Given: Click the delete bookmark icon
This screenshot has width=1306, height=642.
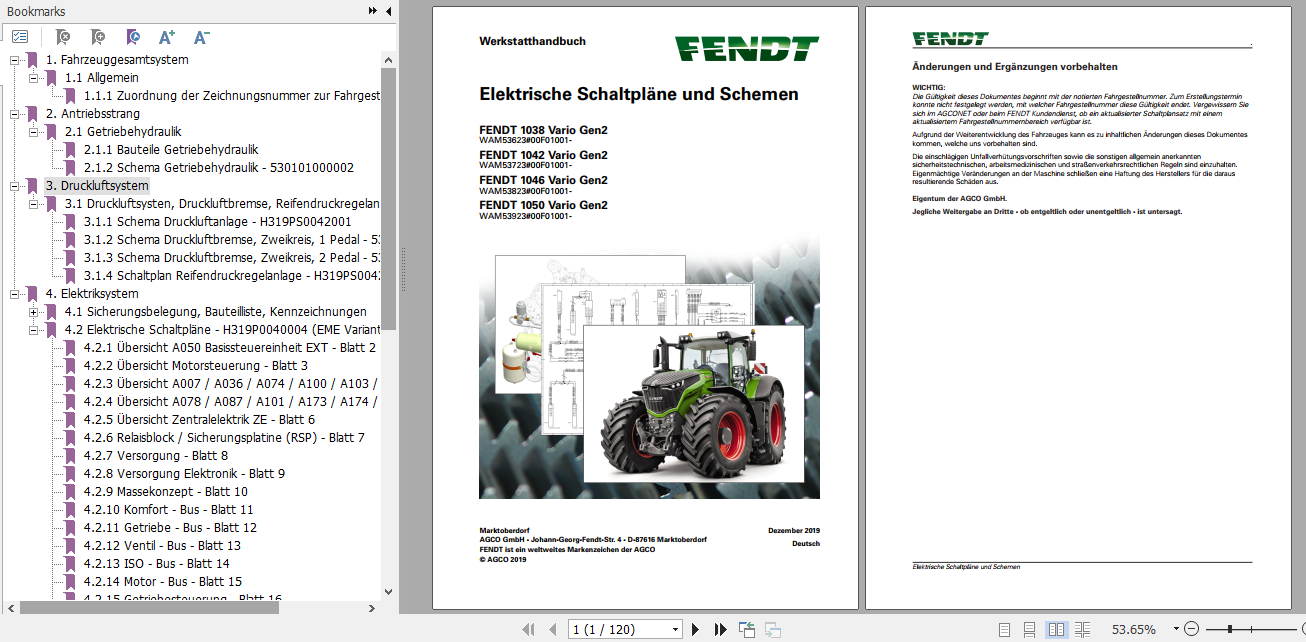Looking at the screenshot, I should (63, 36).
